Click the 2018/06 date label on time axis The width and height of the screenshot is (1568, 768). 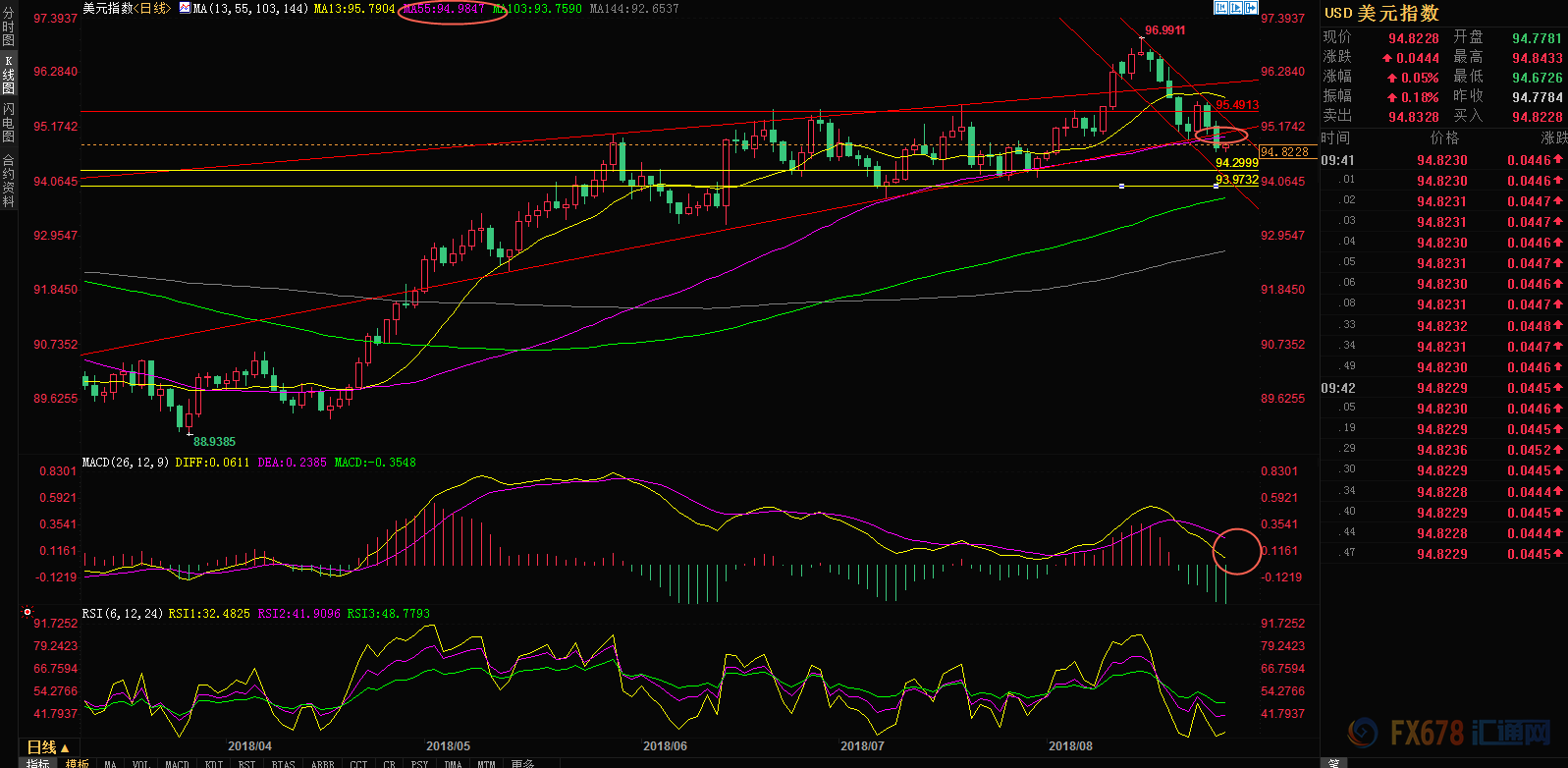(665, 746)
